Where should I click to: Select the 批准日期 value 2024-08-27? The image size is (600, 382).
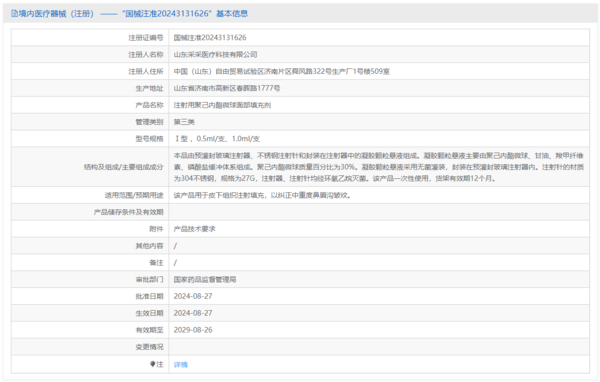[x=193, y=296]
